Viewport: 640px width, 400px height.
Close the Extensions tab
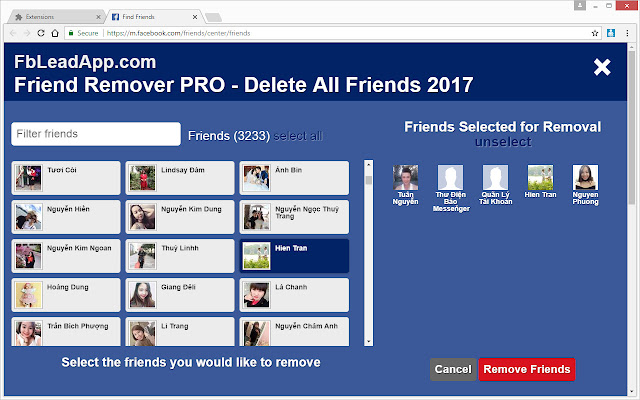coord(98,17)
